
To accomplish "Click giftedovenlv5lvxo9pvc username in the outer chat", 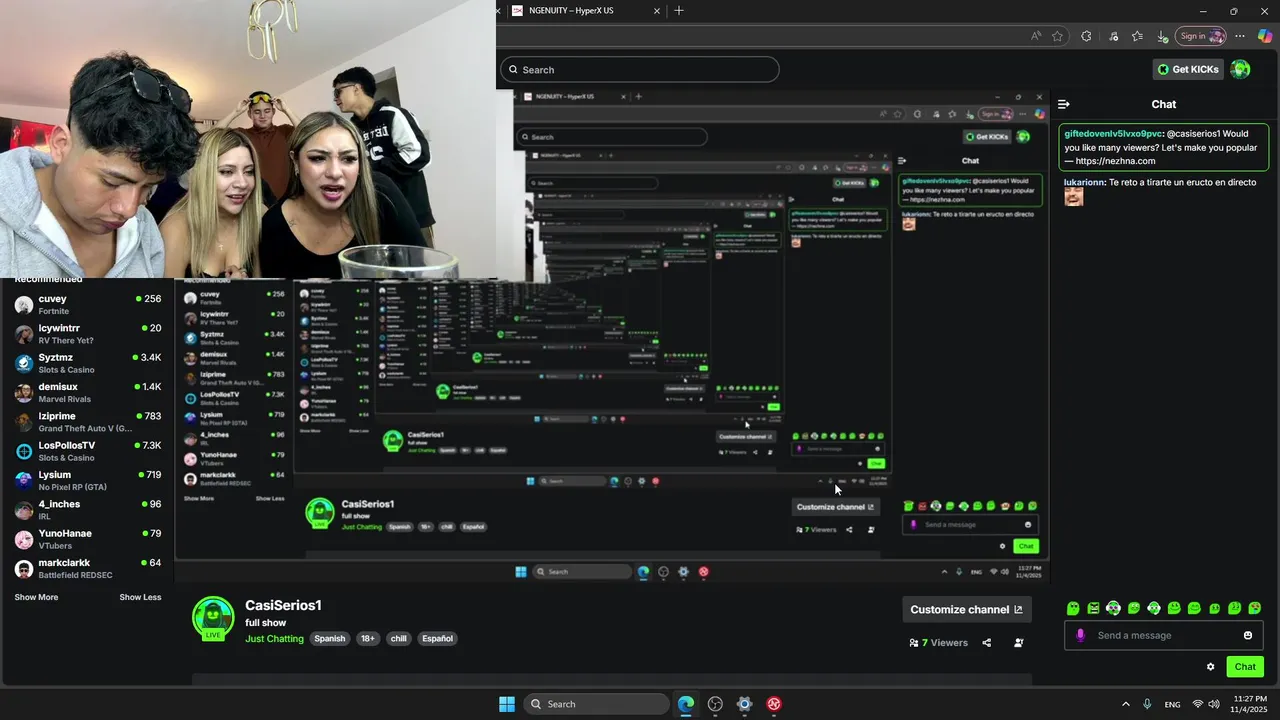I will 1113,134.
